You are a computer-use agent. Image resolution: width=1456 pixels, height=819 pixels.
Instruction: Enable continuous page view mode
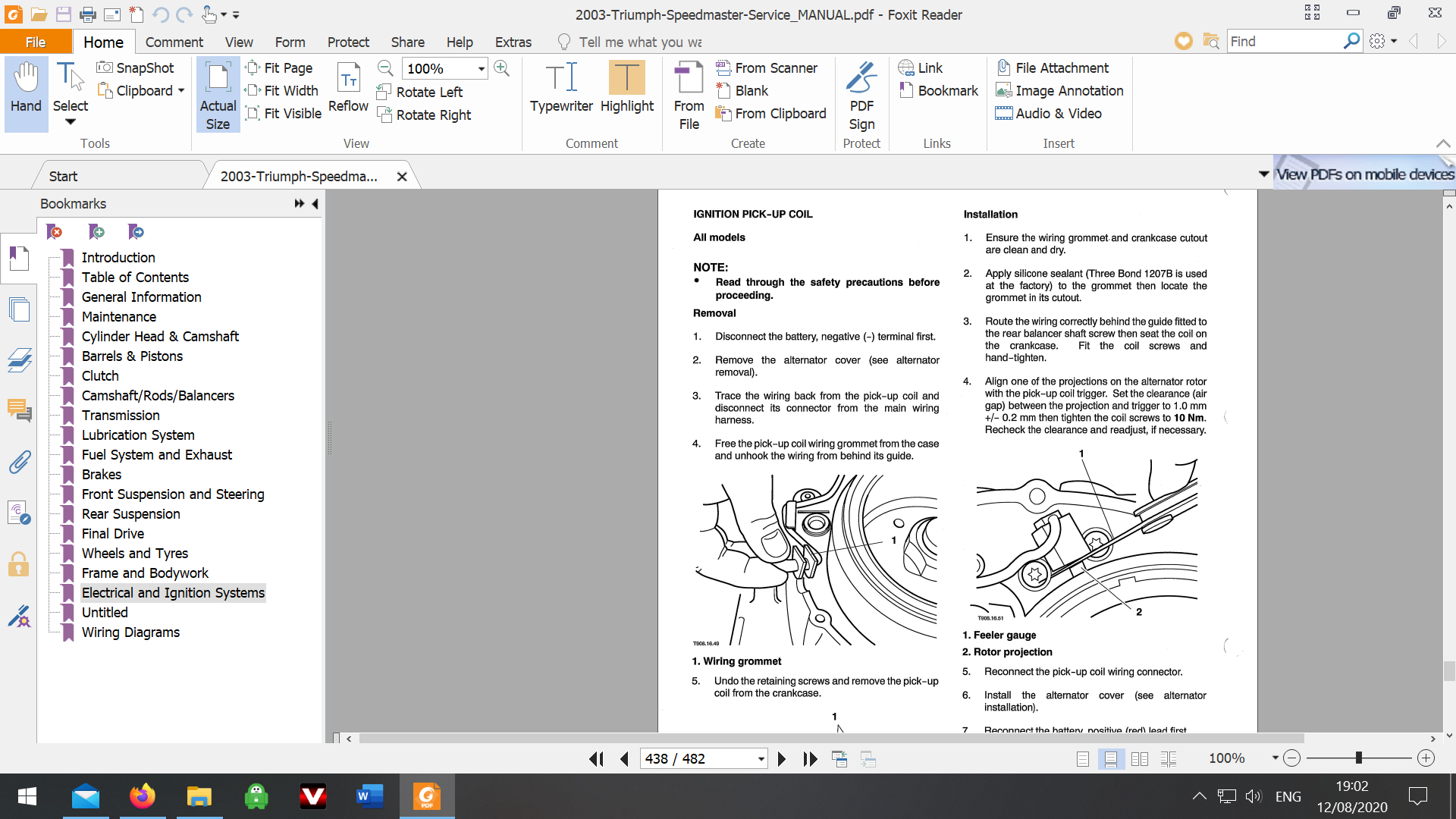pos(1111,758)
